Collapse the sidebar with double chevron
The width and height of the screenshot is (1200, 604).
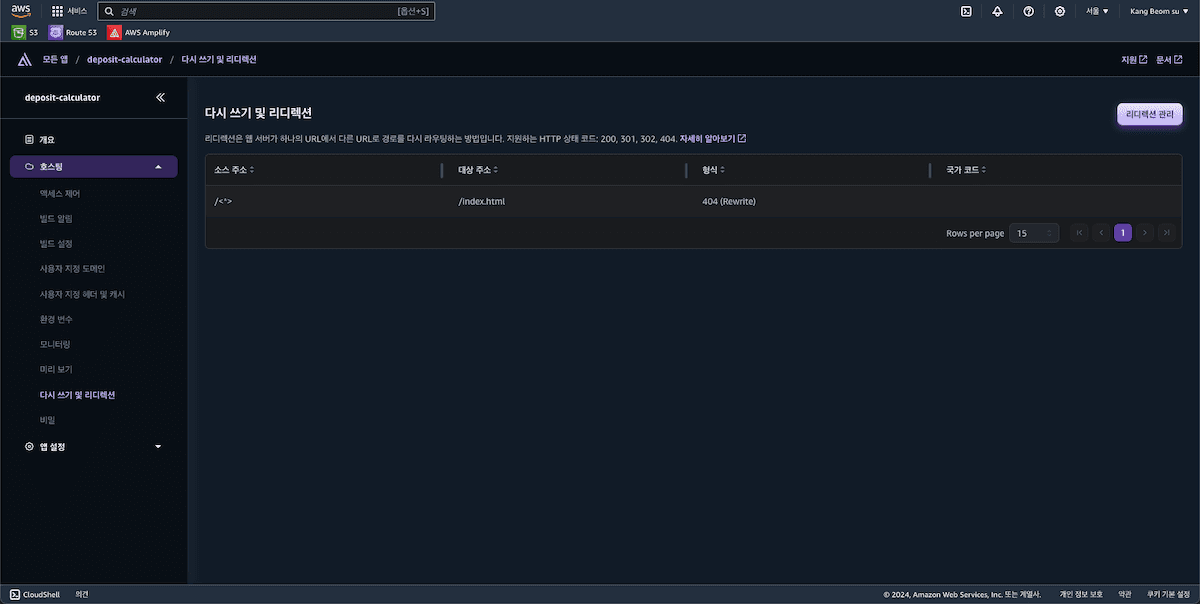[x=161, y=97]
